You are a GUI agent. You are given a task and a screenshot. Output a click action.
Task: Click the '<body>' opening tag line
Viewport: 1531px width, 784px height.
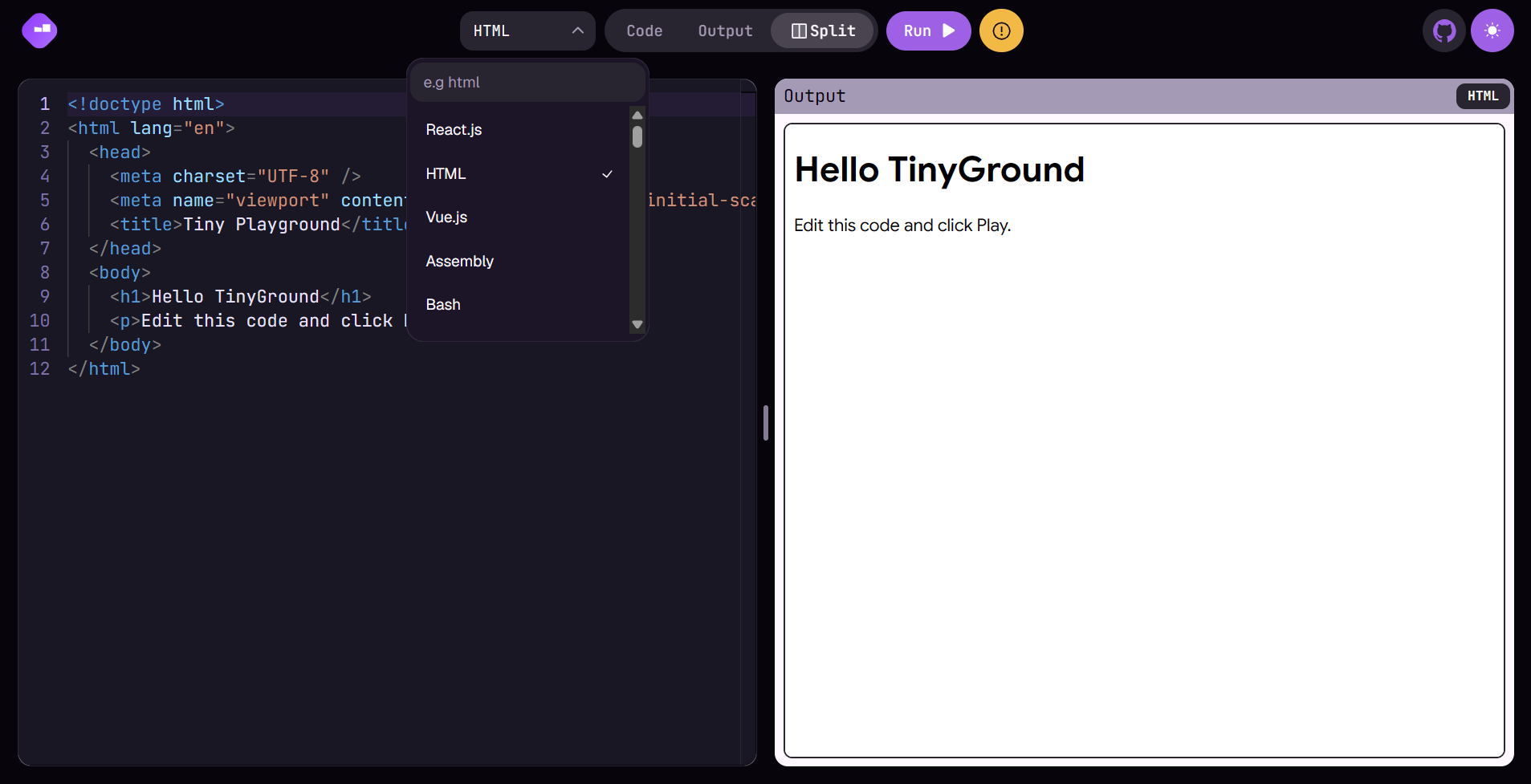(x=120, y=273)
